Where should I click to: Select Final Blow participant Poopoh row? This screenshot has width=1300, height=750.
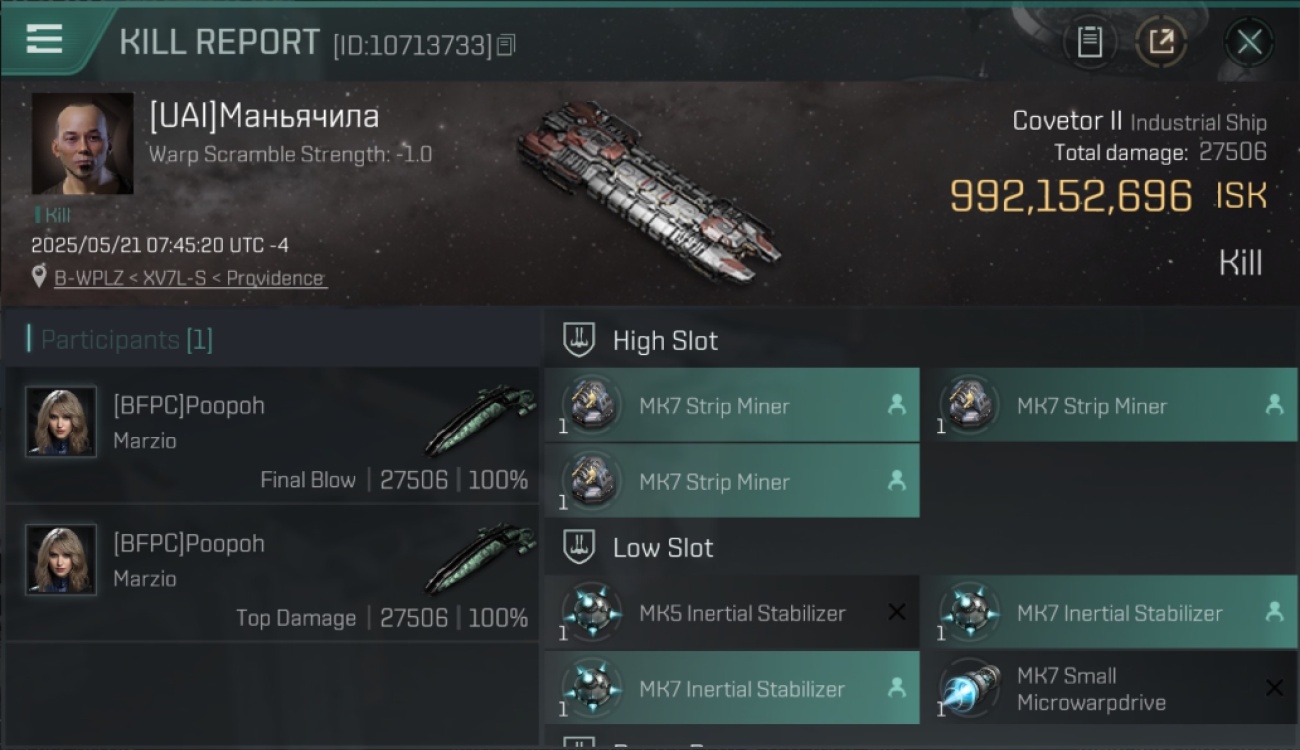[272, 435]
